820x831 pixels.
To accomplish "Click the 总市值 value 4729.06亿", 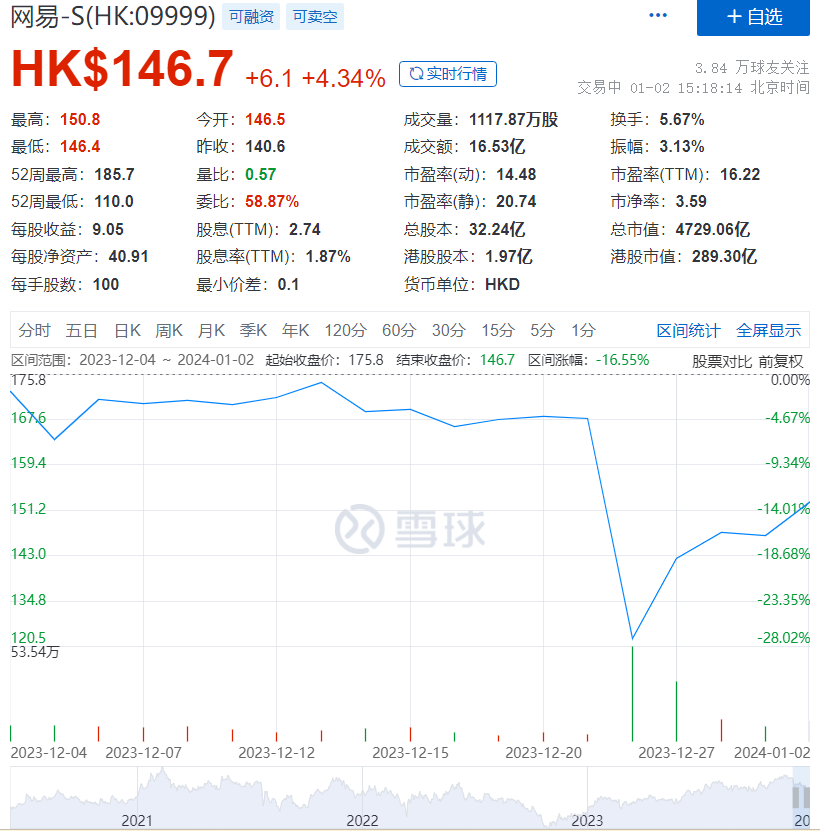I will (x=712, y=229).
